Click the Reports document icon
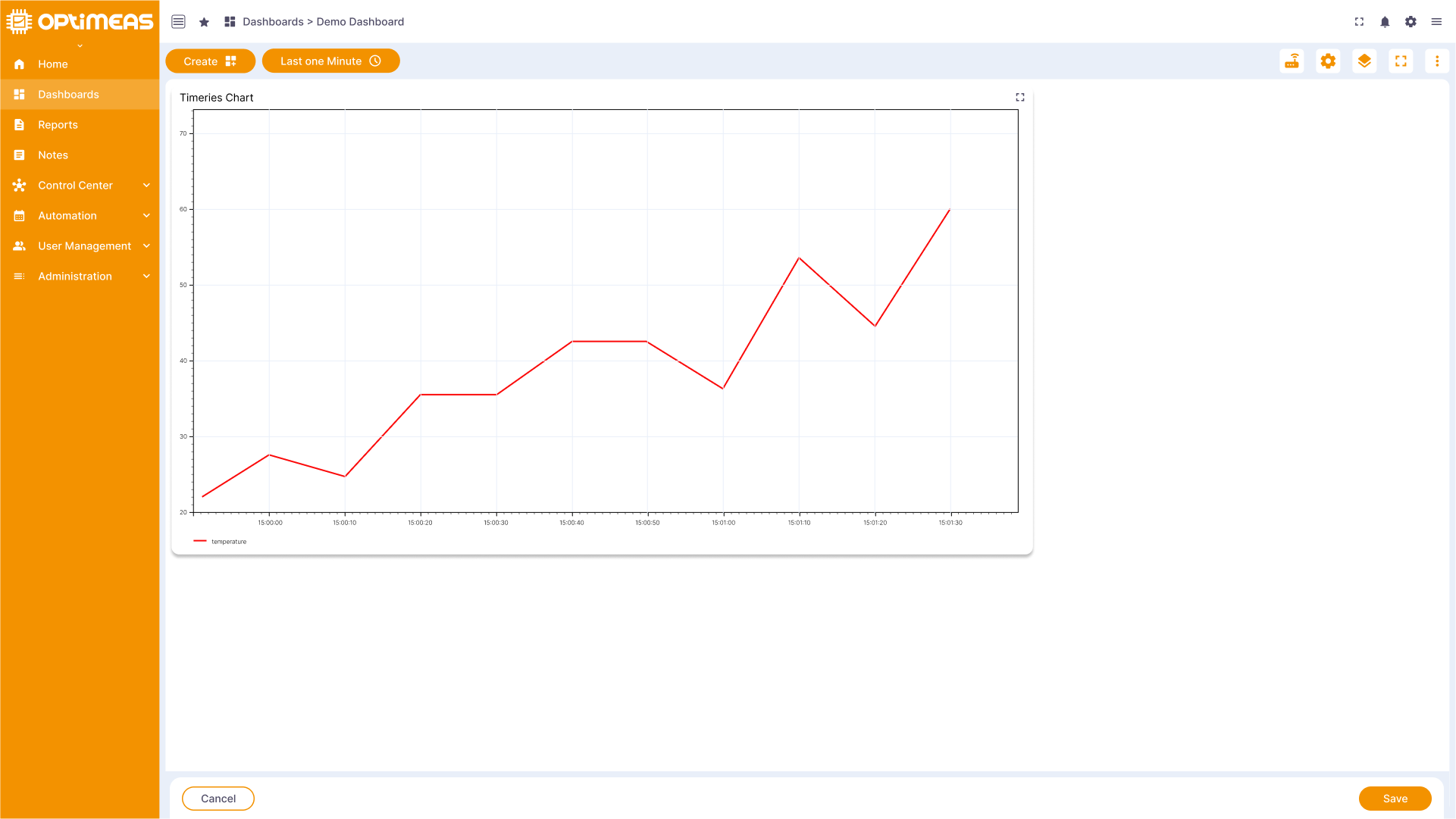 point(20,125)
